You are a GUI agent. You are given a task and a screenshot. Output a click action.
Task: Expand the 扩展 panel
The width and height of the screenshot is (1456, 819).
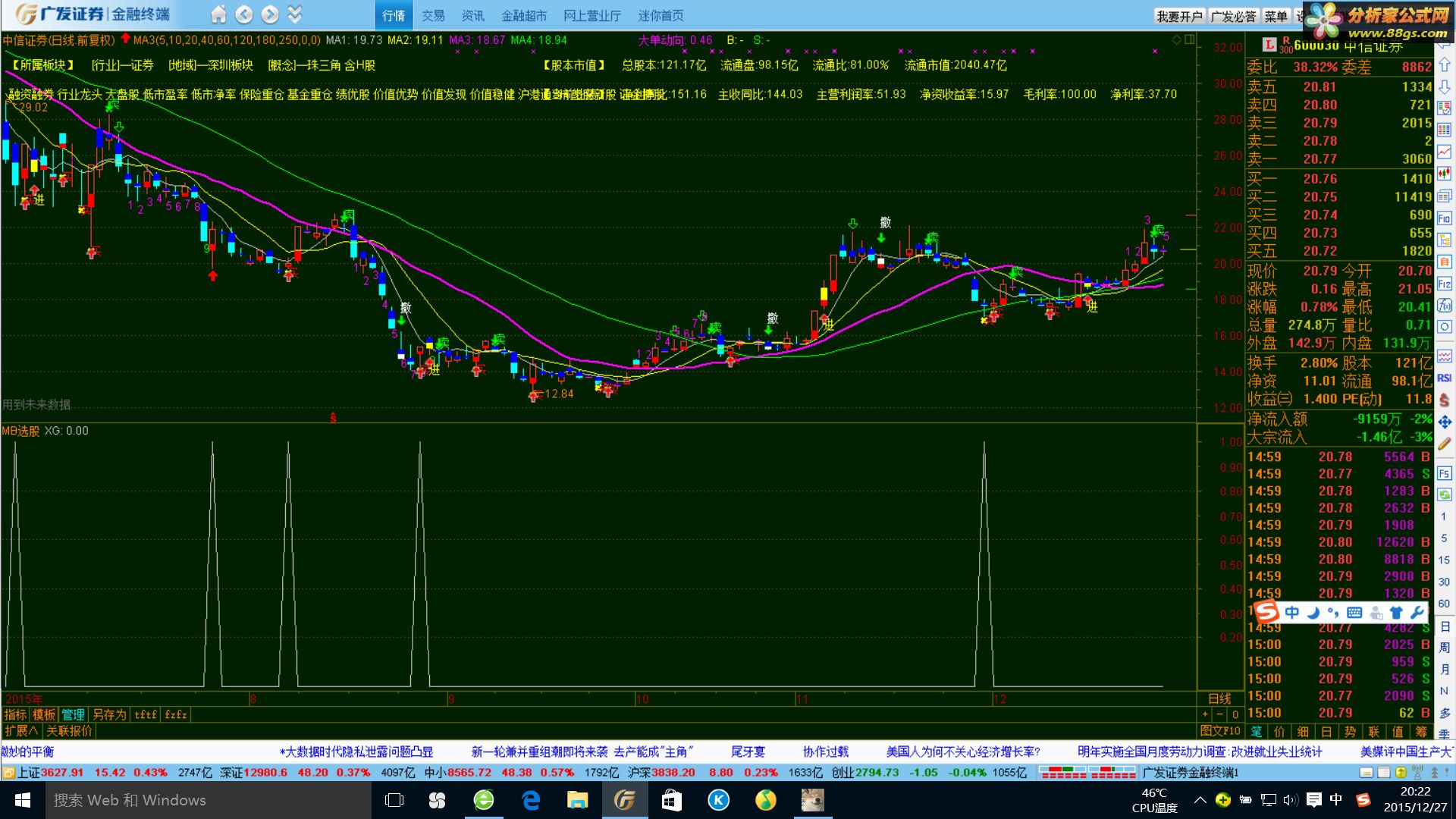coord(20,731)
